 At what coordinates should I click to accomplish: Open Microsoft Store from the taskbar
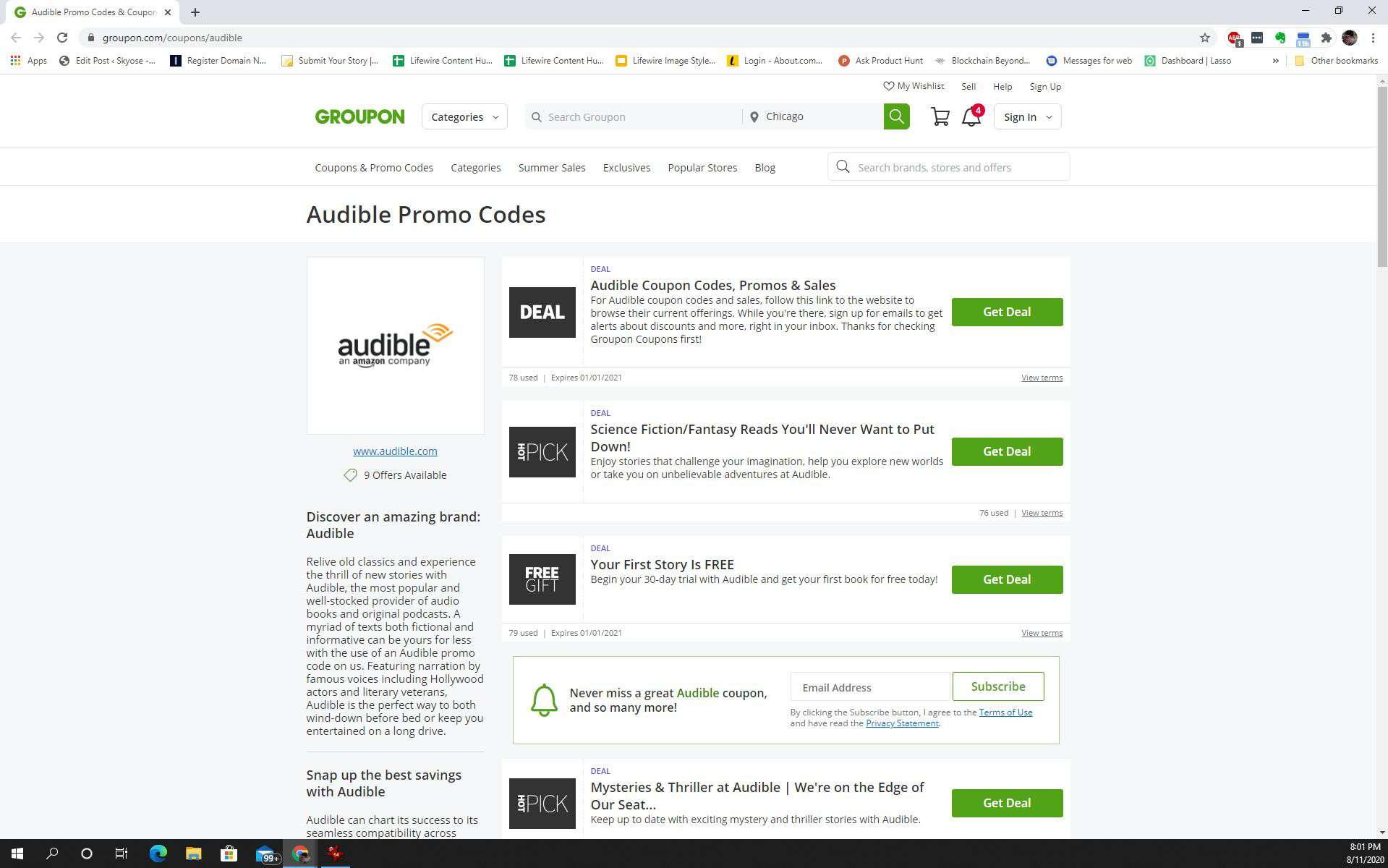[229, 854]
